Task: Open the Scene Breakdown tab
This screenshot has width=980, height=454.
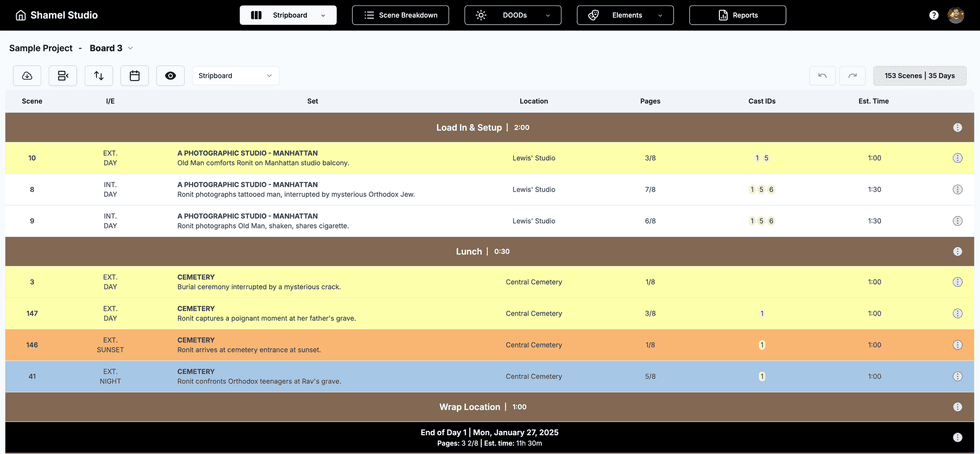Action: (x=400, y=15)
